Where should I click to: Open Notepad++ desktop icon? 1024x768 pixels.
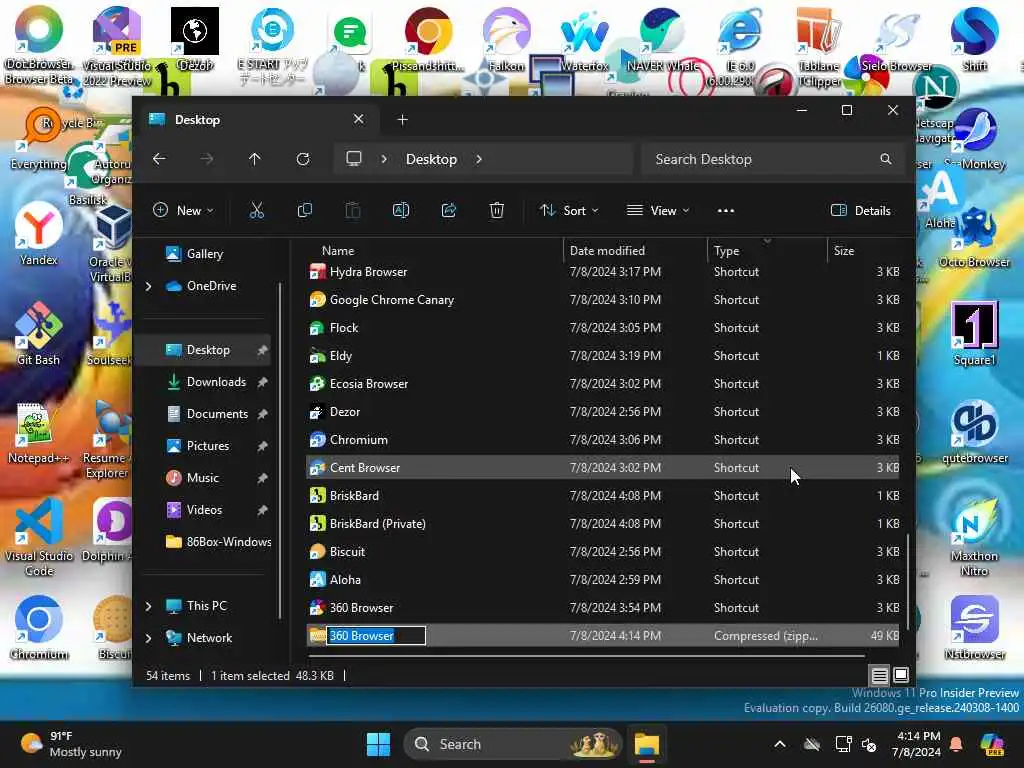(38, 432)
